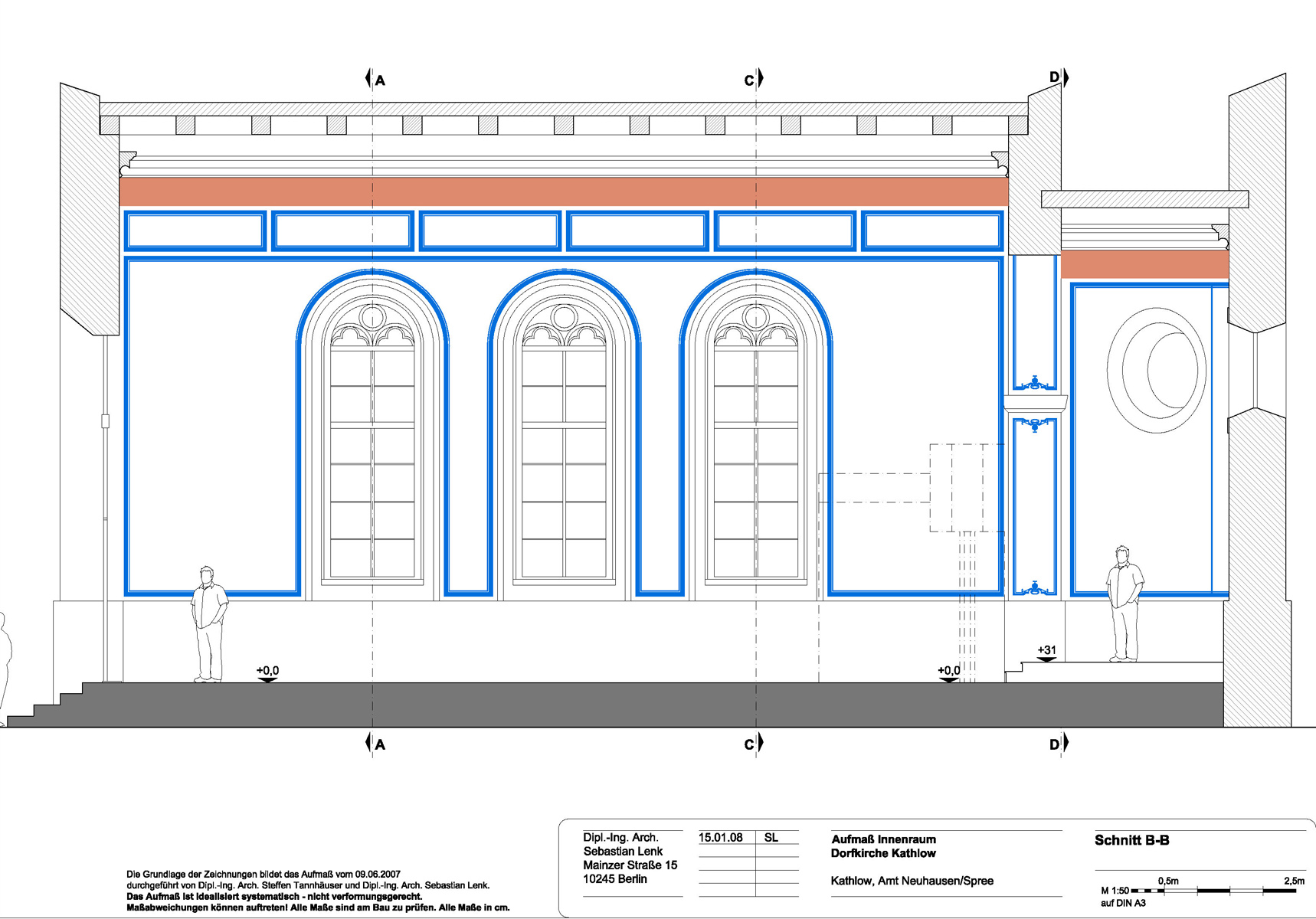Image resolution: width=1316 pixels, height=919 pixels.
Task: Select the left +0,0 elevation marker
Action: [267, 672]
